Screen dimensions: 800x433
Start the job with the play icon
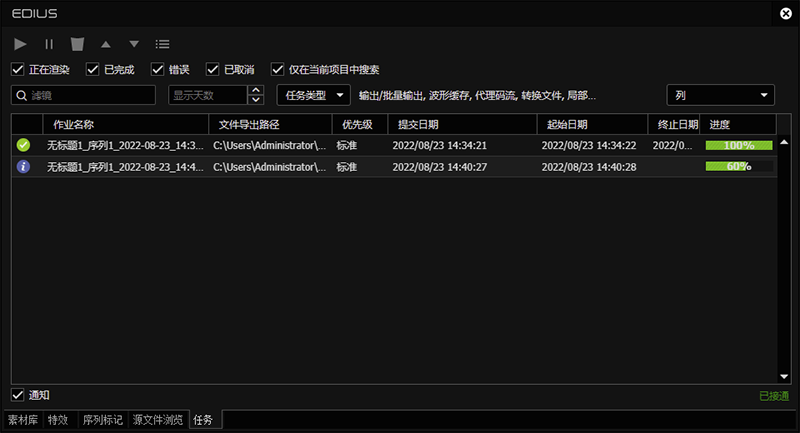click(x=20, y=44)
